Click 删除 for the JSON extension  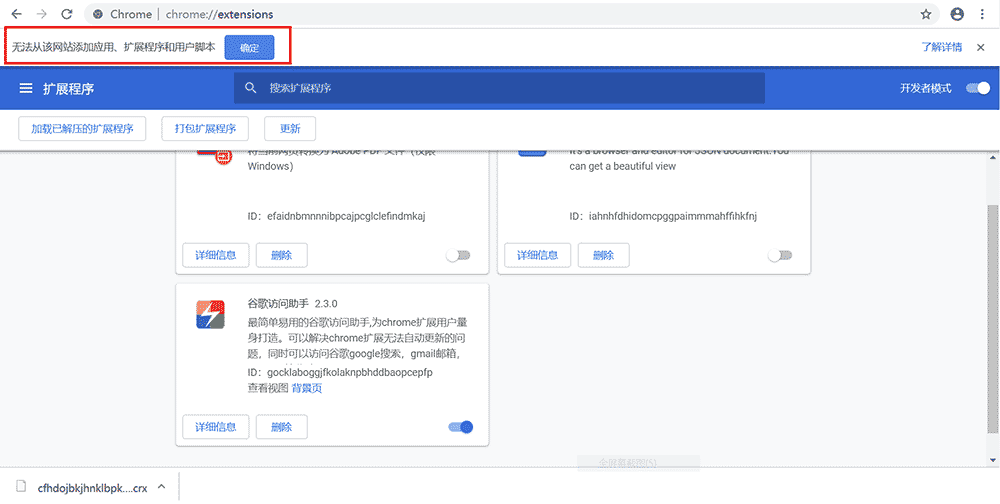click(603, 255)
